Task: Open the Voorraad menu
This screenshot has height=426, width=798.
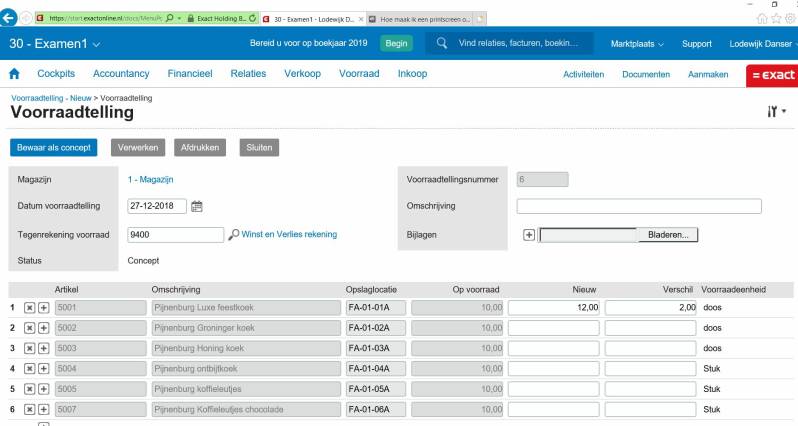Action: [359, 74]
